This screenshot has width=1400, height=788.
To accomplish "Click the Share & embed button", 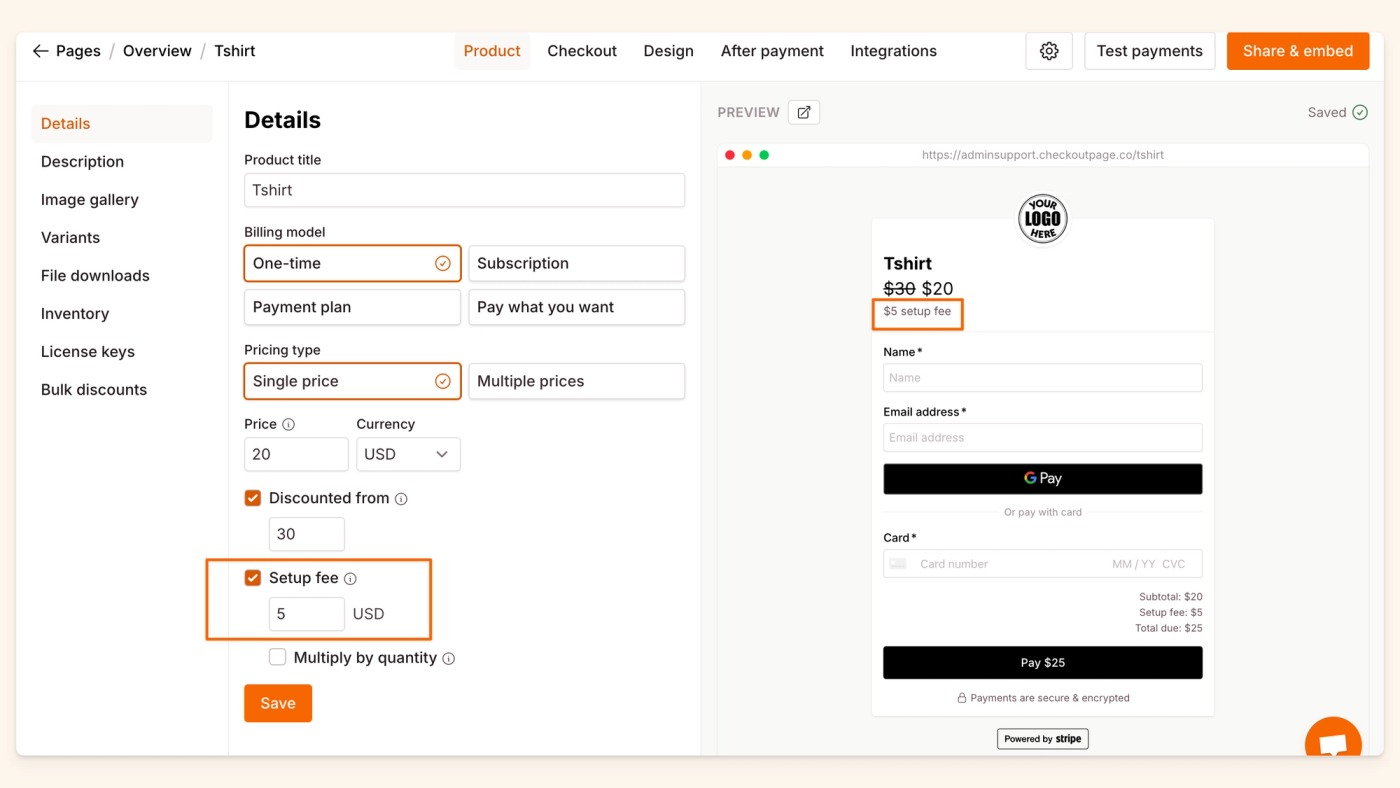I will click(x=1298, y=51).
